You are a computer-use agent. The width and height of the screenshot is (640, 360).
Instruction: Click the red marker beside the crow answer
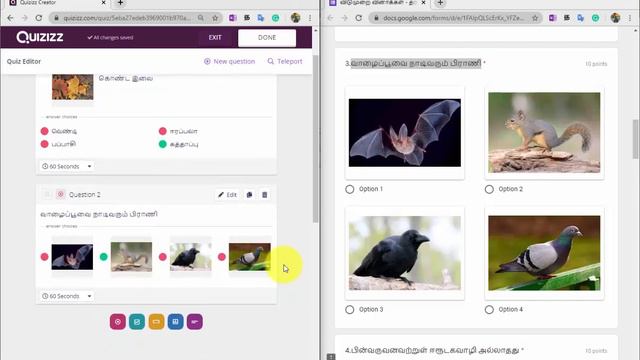[162, 257]
